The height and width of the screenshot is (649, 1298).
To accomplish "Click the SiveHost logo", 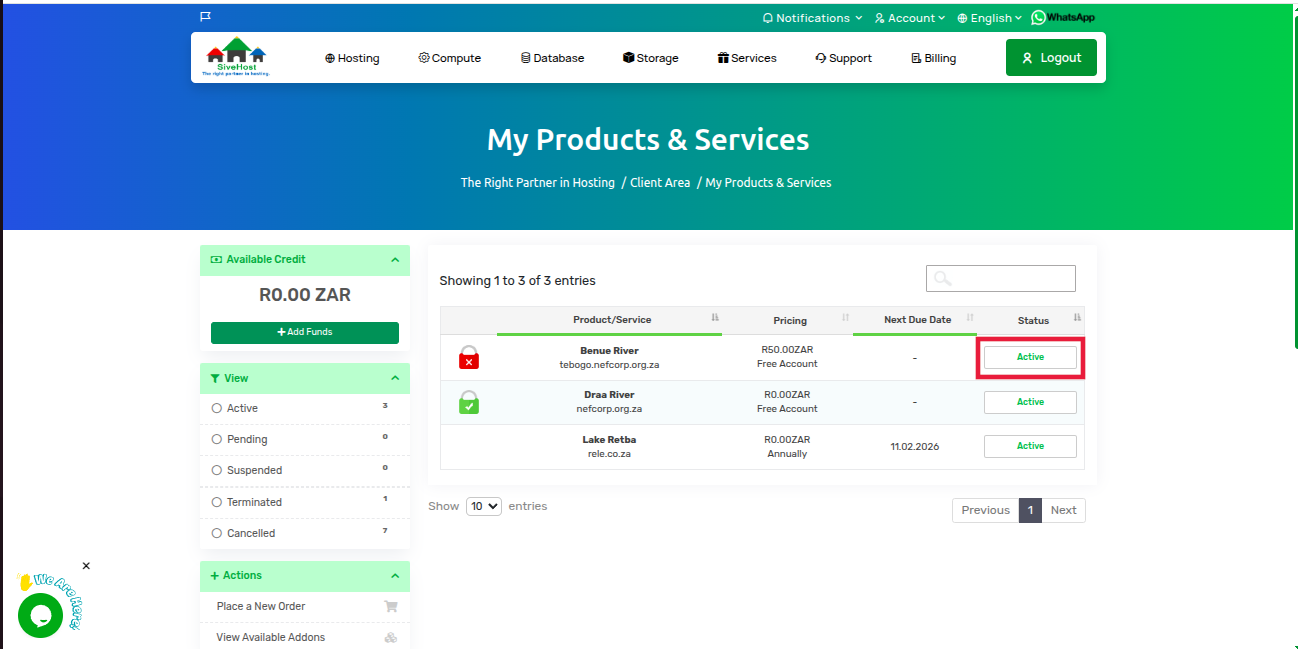I will coord(237,57).
